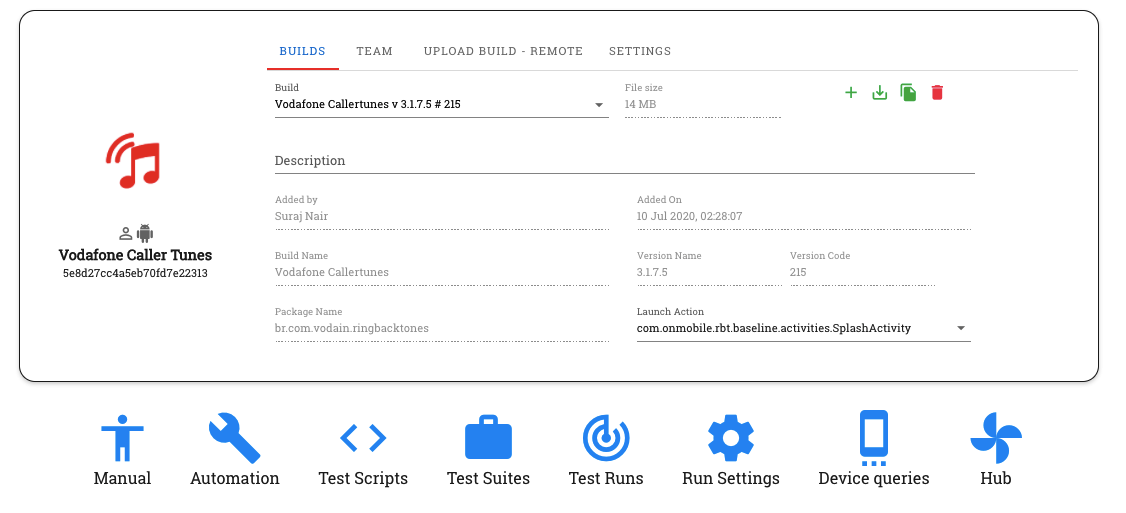The width and height of the screenshot is (1126, 513).
Task: Expand the Launch Action dropdown
Action: (804, 328)
